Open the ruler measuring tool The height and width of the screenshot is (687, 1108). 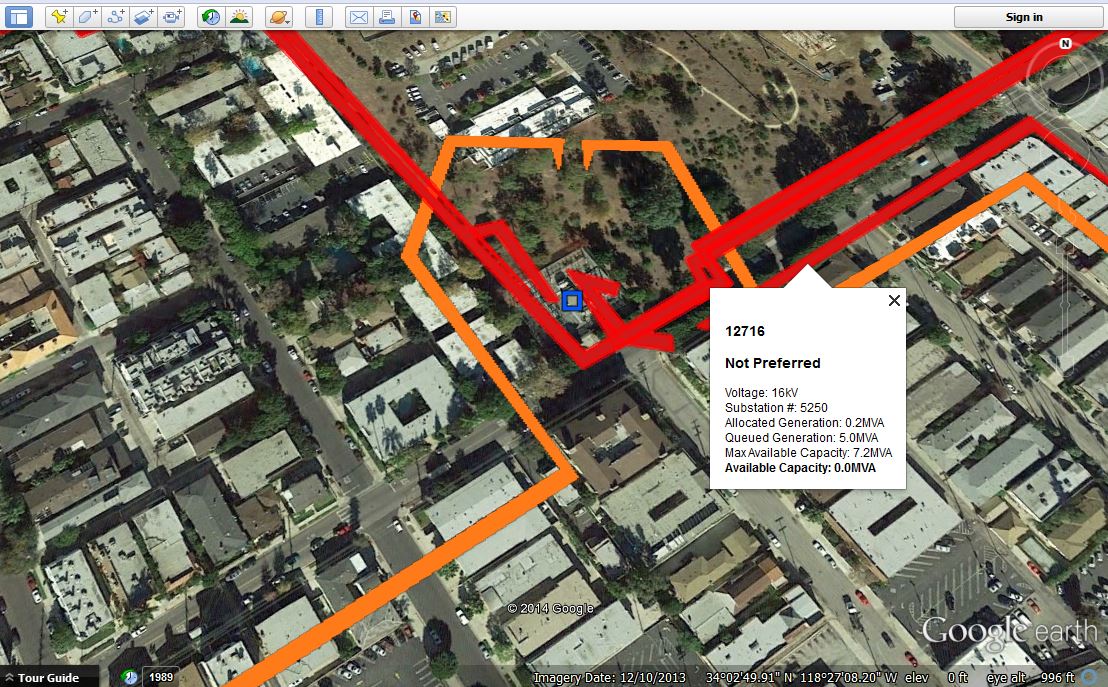(x=319, y=17)
